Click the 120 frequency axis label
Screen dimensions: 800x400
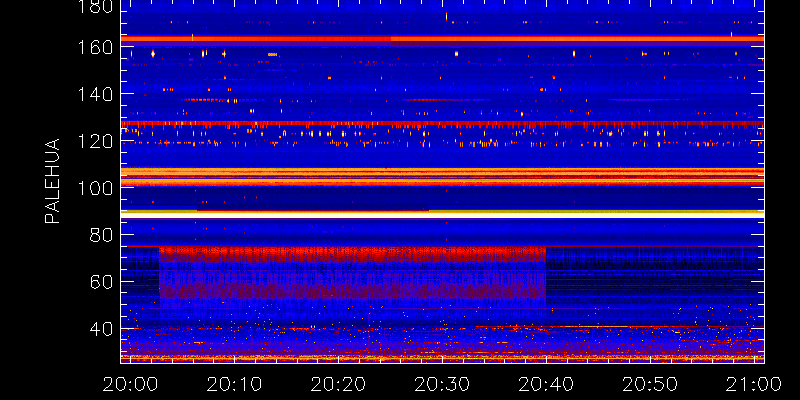coord(97,141)
